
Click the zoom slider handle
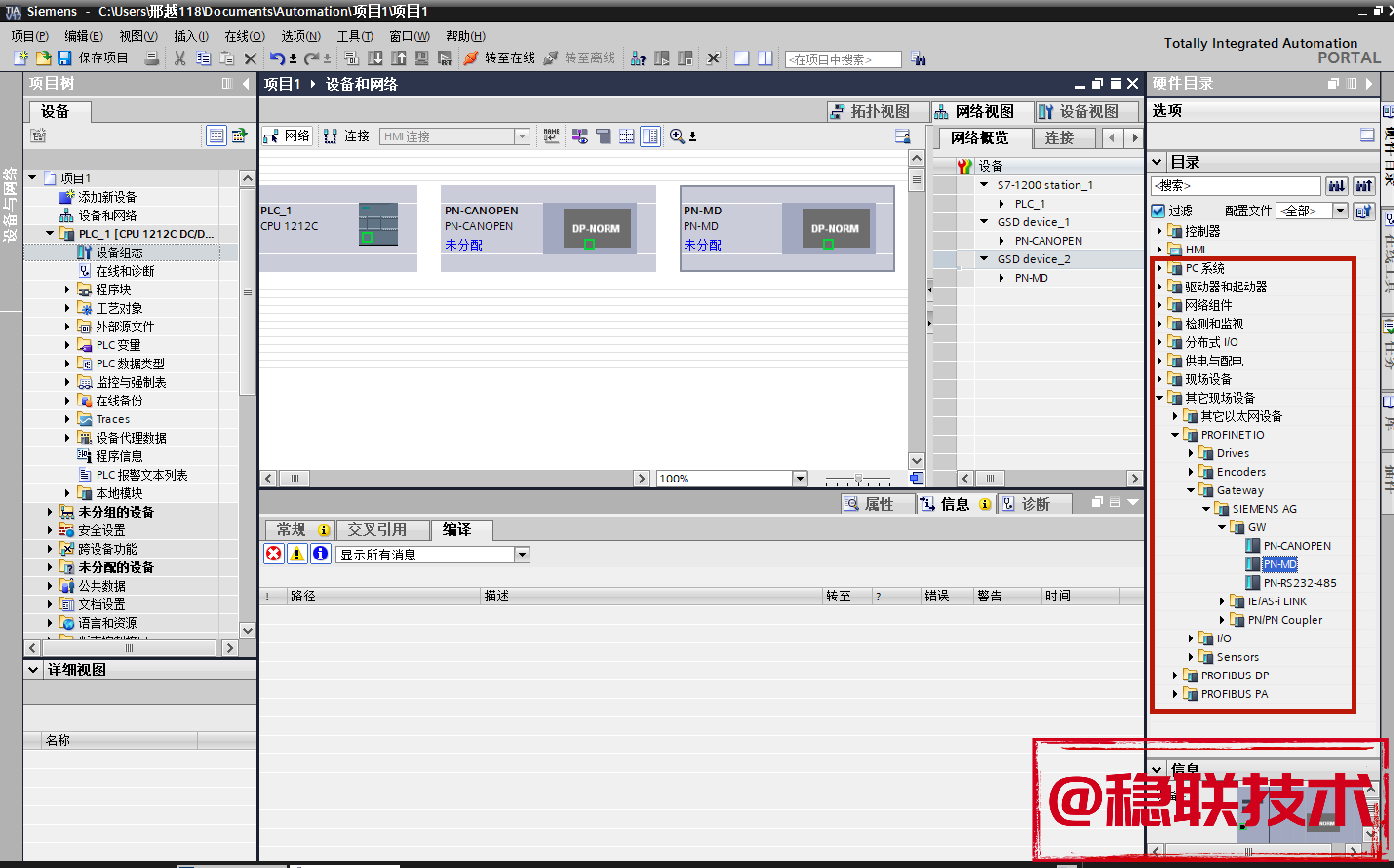858,478
